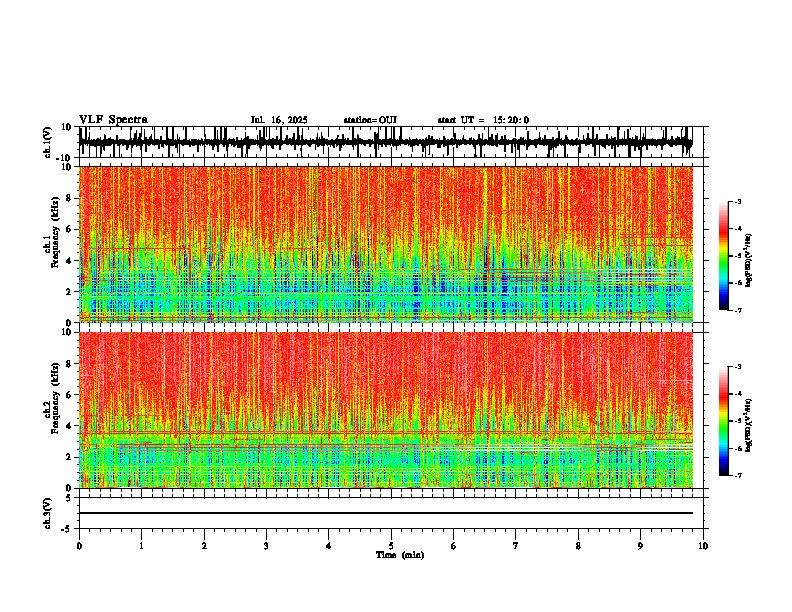
Task: Click the "station=OUJ" header label
Action: tap(370, 120)
